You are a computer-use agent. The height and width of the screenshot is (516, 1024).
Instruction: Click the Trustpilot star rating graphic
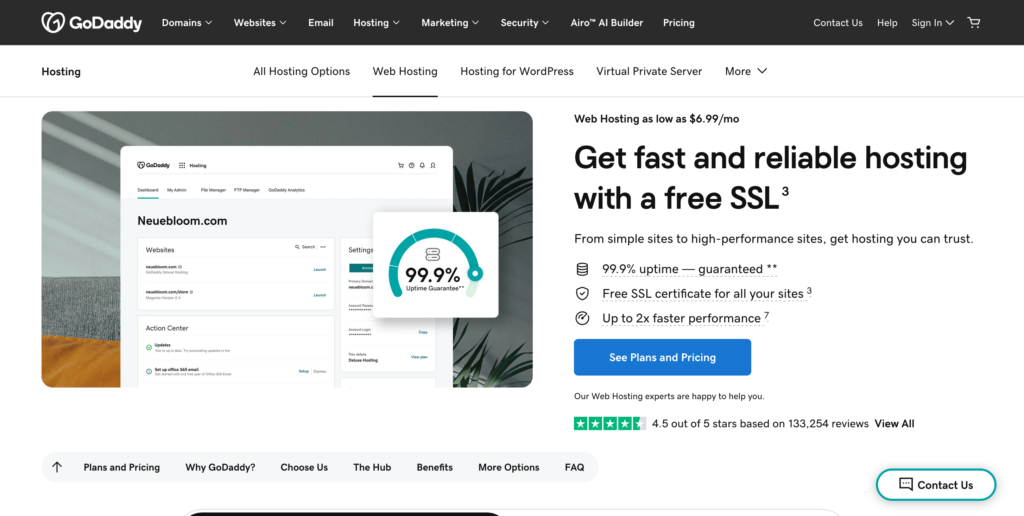[x=610, y=423]
